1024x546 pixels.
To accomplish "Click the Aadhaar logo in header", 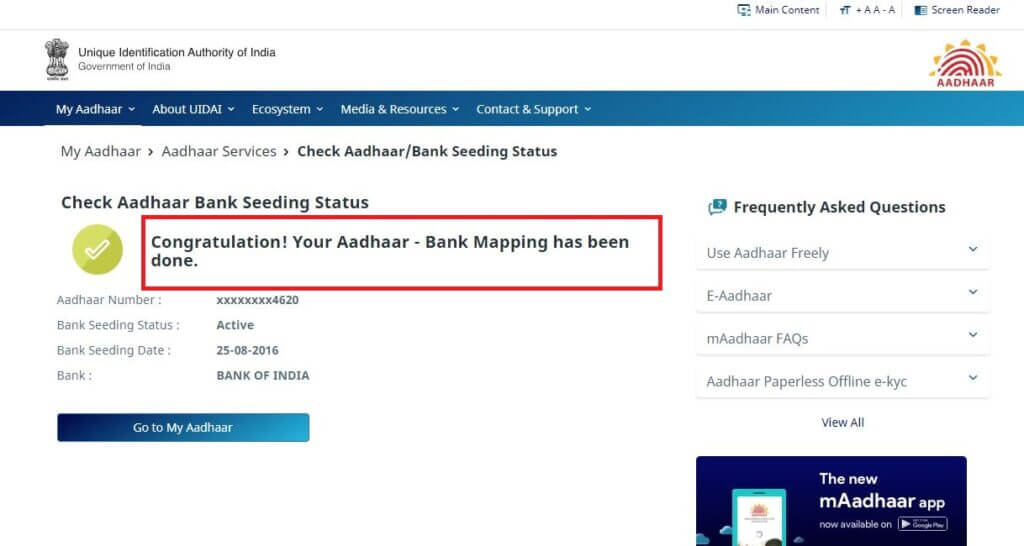I will point(965,63).
